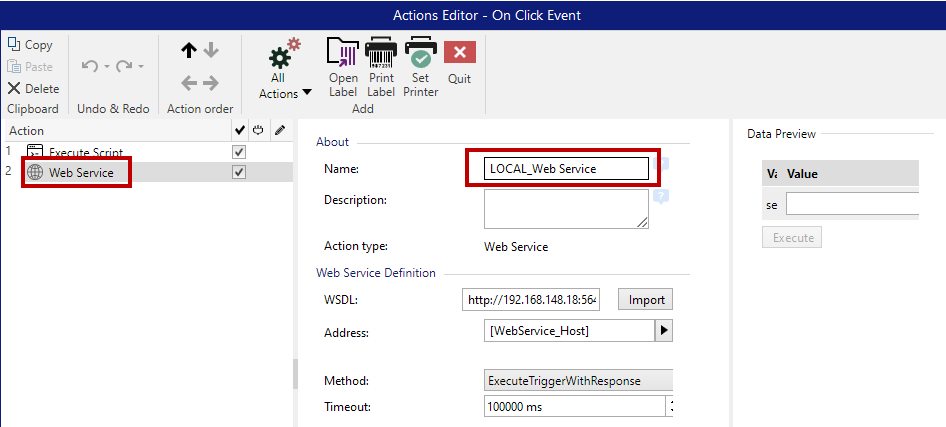946x427 pixels.
Task: Click the WSDL URL input field
Action: 531,299
